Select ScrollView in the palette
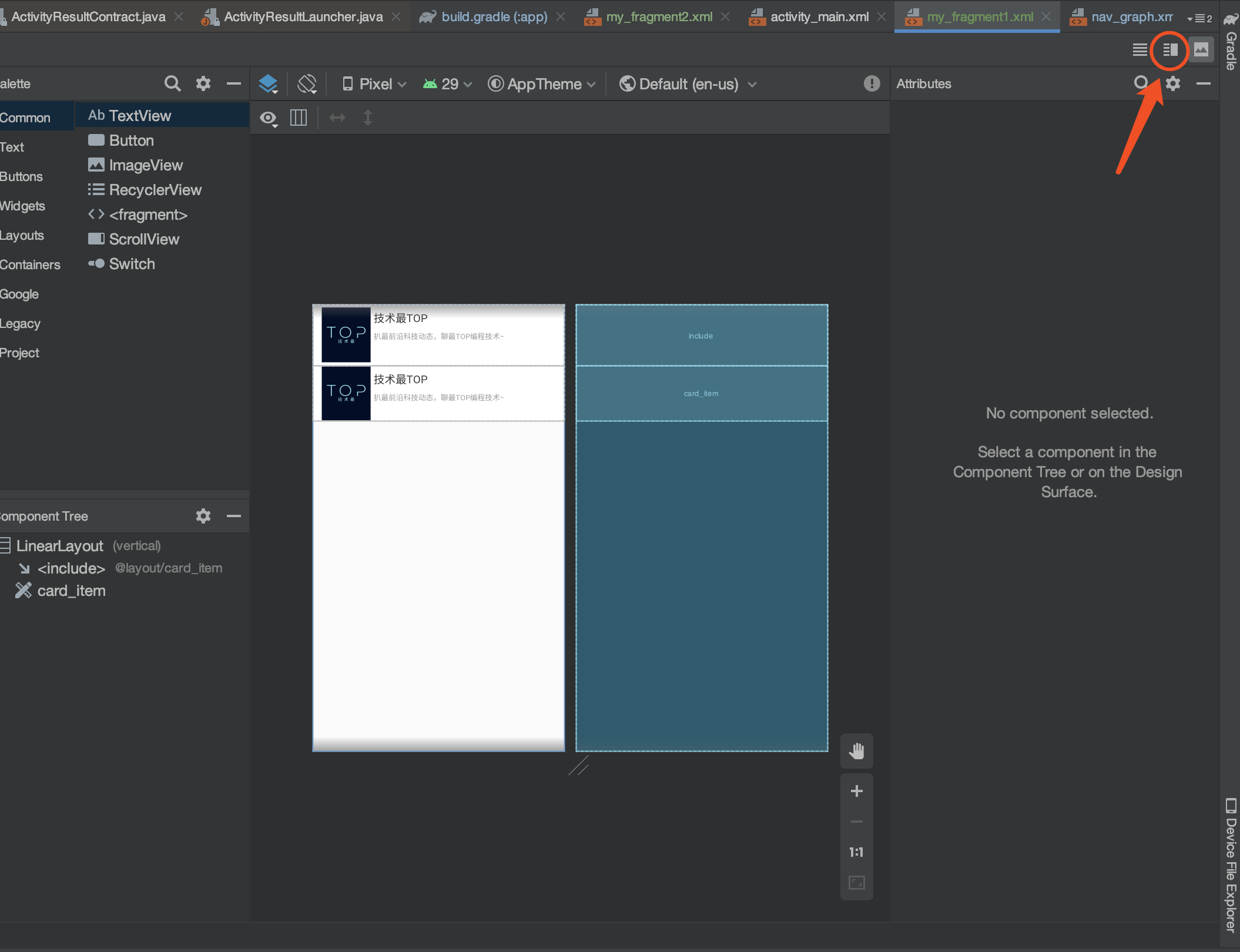 (162, 239)
